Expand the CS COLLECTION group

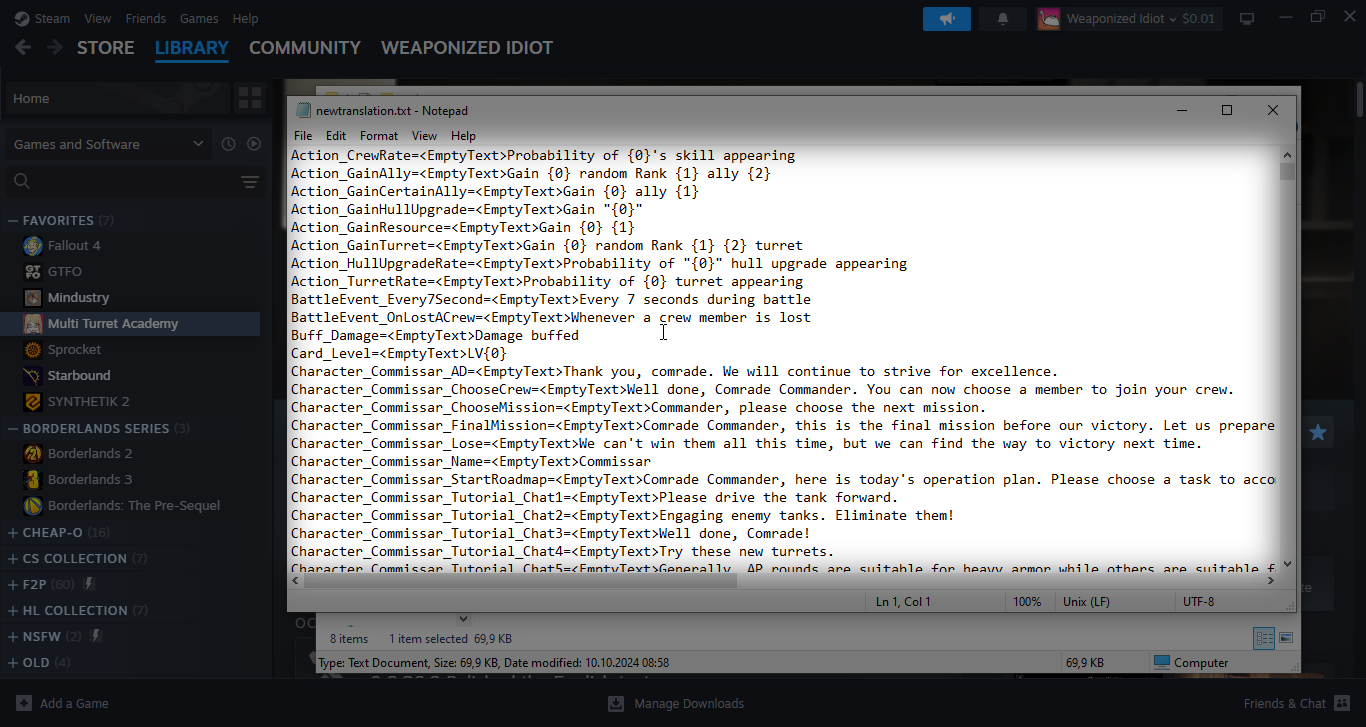point(13,558)
